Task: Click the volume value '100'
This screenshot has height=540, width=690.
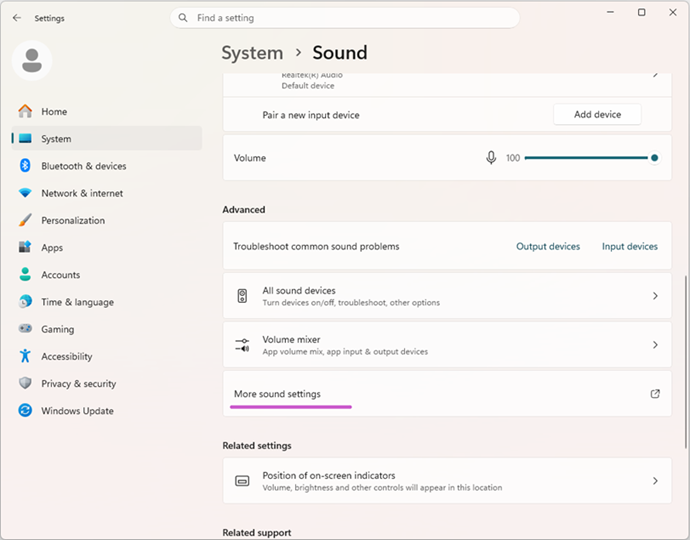Action: [x=513, y=158]
